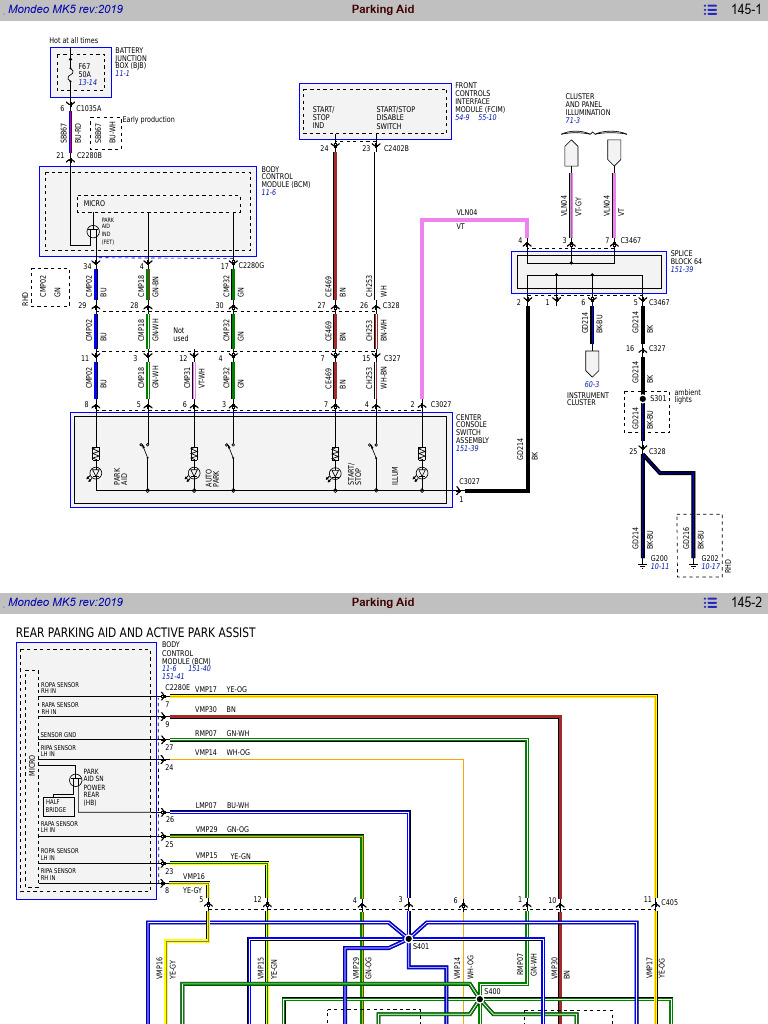The width and height of the screenshot is (768, 1024).
Task: Click the Parking Aid title on page 145-1
Action: 383,9
